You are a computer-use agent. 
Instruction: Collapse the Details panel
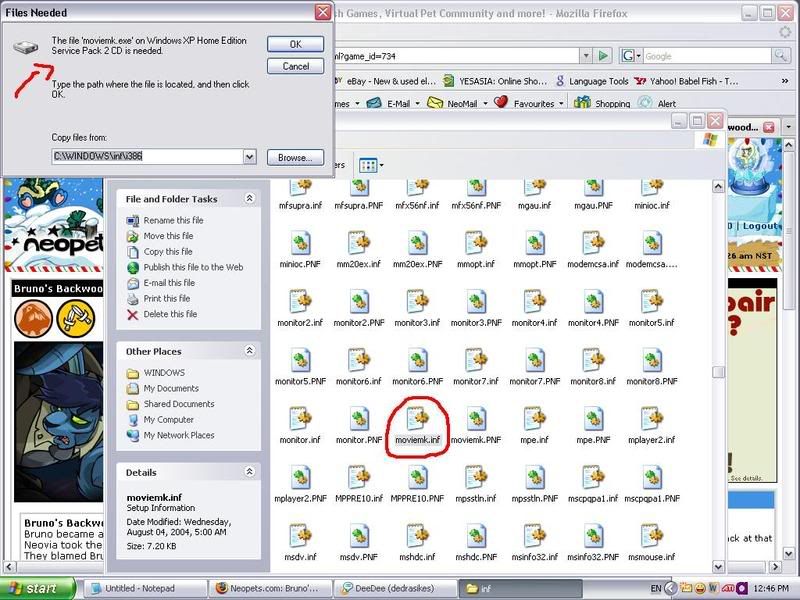tap(249, 471)
